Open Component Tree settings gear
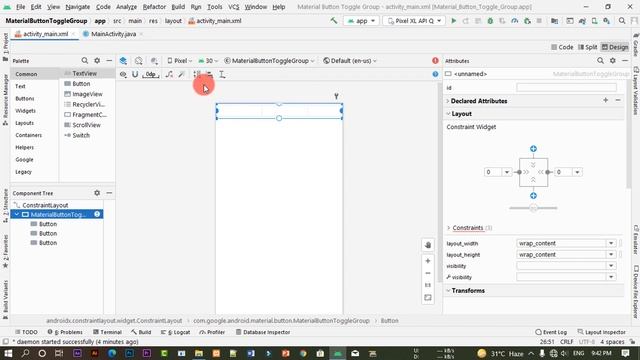The height and width of the screenshot is (360, 640). click(97, 193)
